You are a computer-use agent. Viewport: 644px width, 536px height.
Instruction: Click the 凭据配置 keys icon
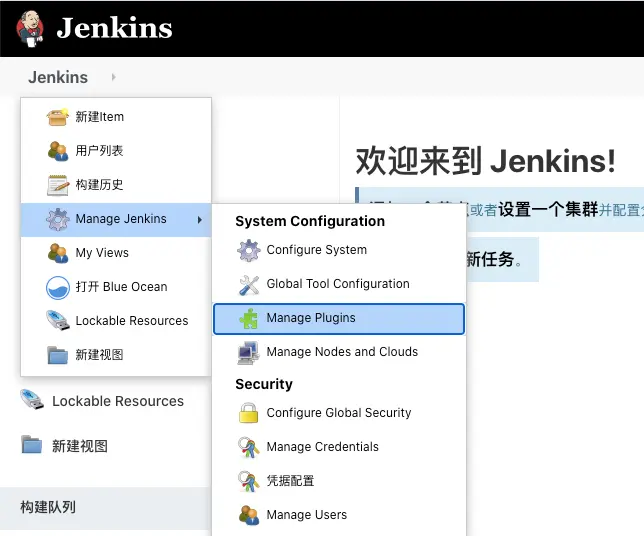click(x=248, y=481)
